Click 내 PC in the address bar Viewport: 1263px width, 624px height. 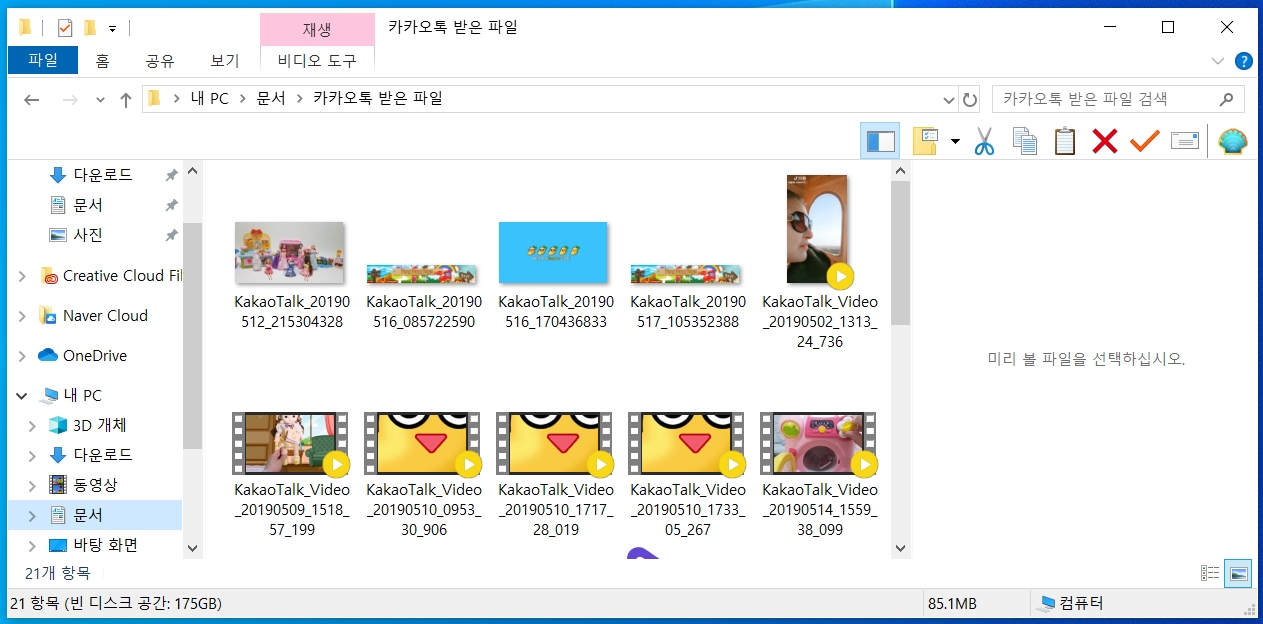tap(210, 99)
